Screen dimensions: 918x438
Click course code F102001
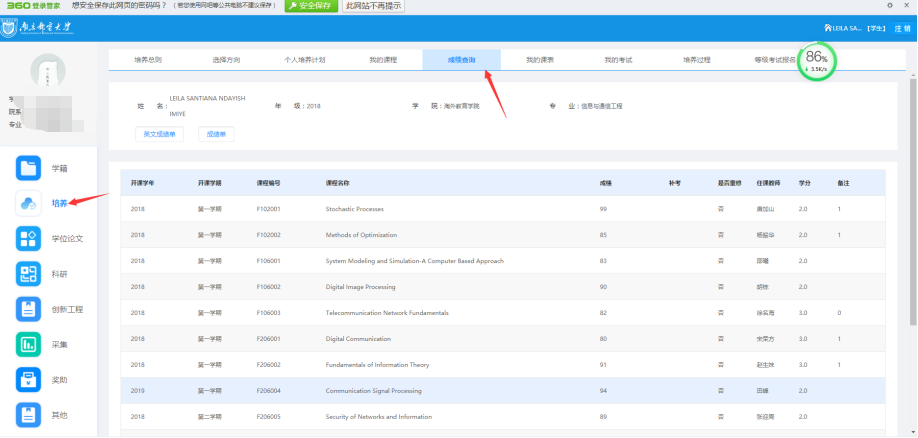pos(269,209)
